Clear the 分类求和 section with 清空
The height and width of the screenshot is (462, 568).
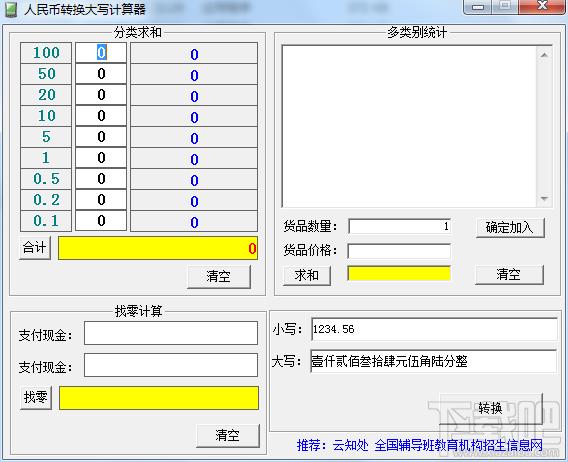pyautogui.click(x=219, y=277)
